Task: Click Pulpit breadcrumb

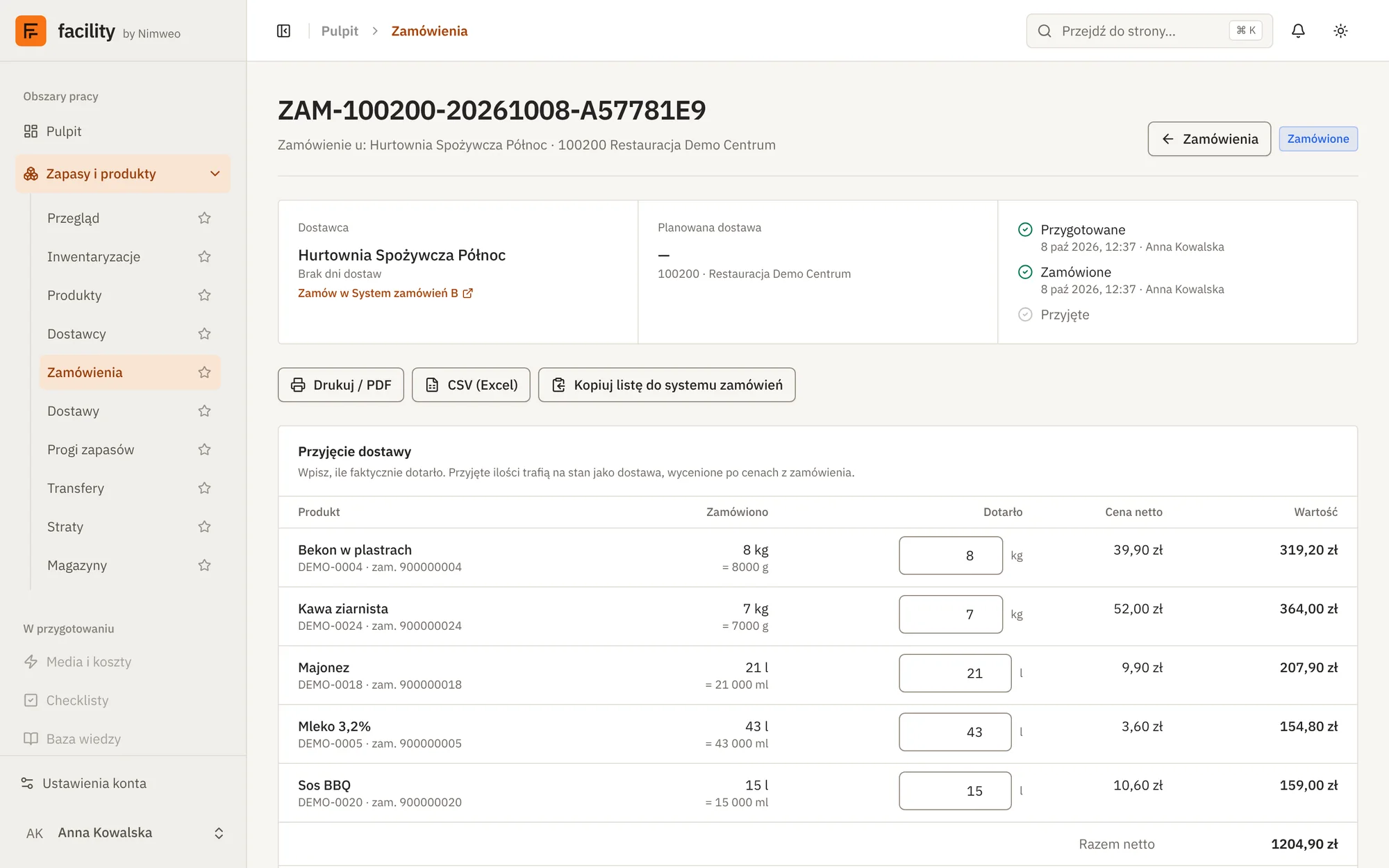Action: [340, 31]
